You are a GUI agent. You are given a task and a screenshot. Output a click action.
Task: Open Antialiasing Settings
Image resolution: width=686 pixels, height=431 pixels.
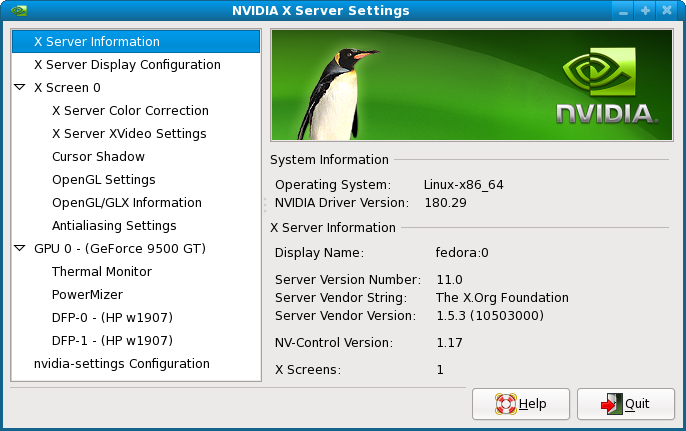point(114,226)
